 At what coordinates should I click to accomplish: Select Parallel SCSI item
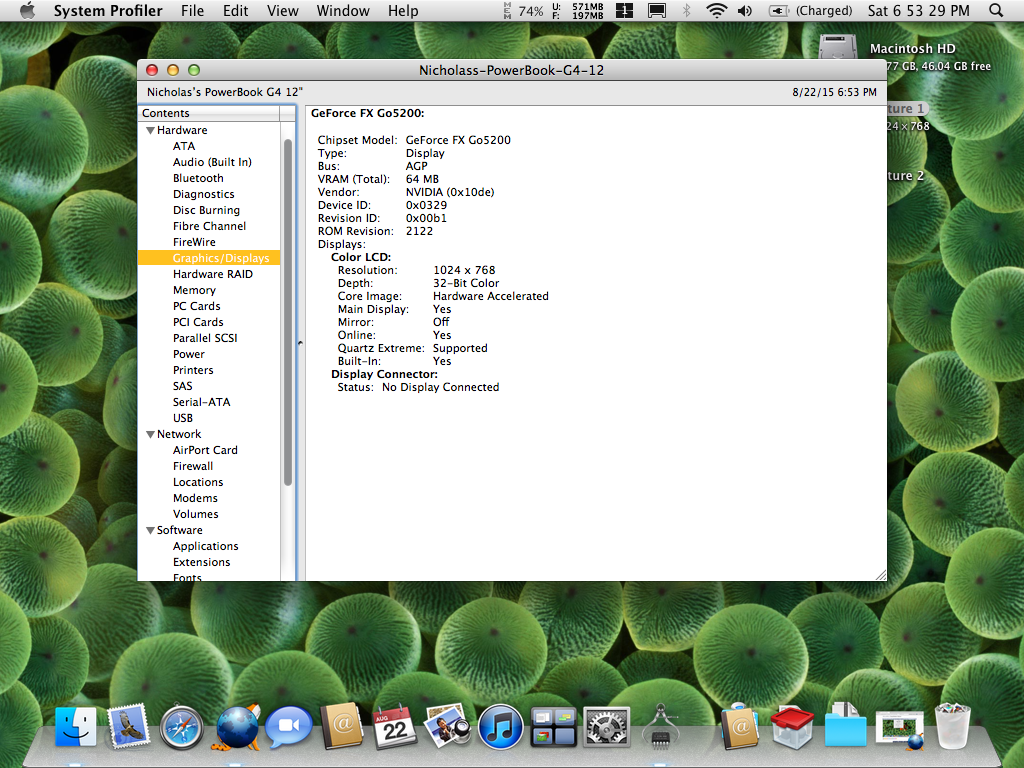click(205, 338)
